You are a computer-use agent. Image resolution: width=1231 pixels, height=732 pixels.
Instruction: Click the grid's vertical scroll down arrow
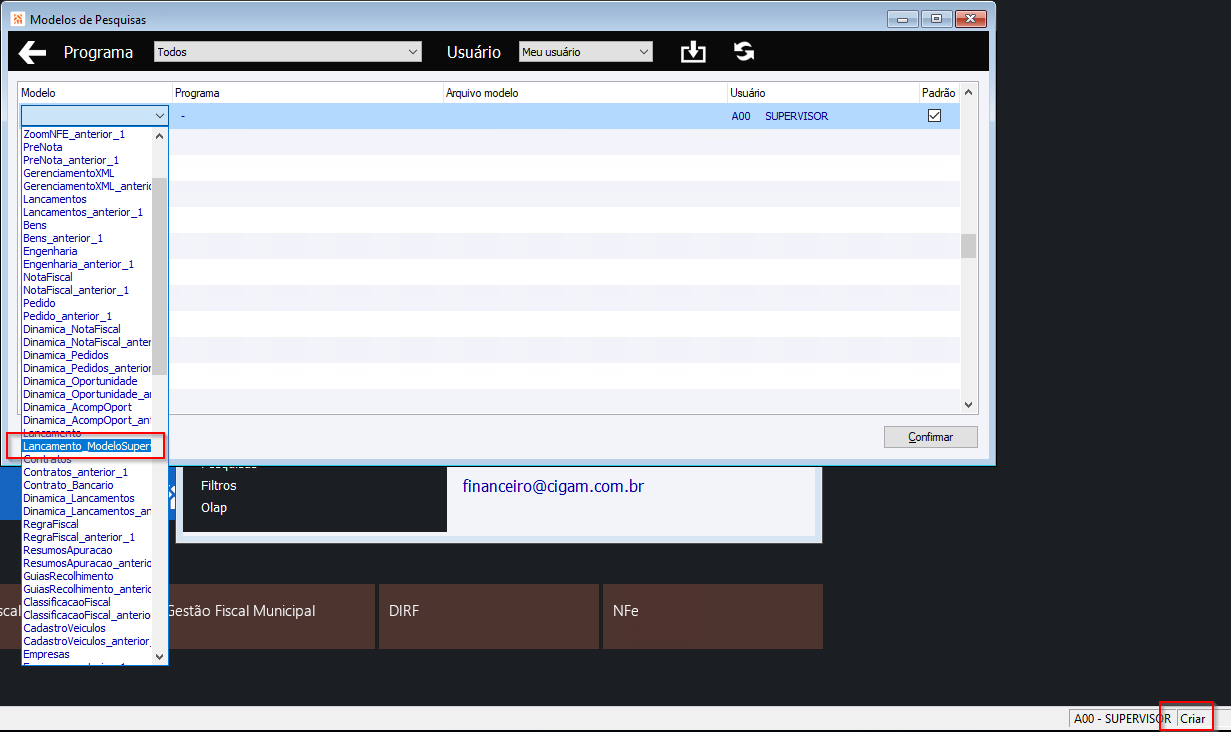pos(968,404)
